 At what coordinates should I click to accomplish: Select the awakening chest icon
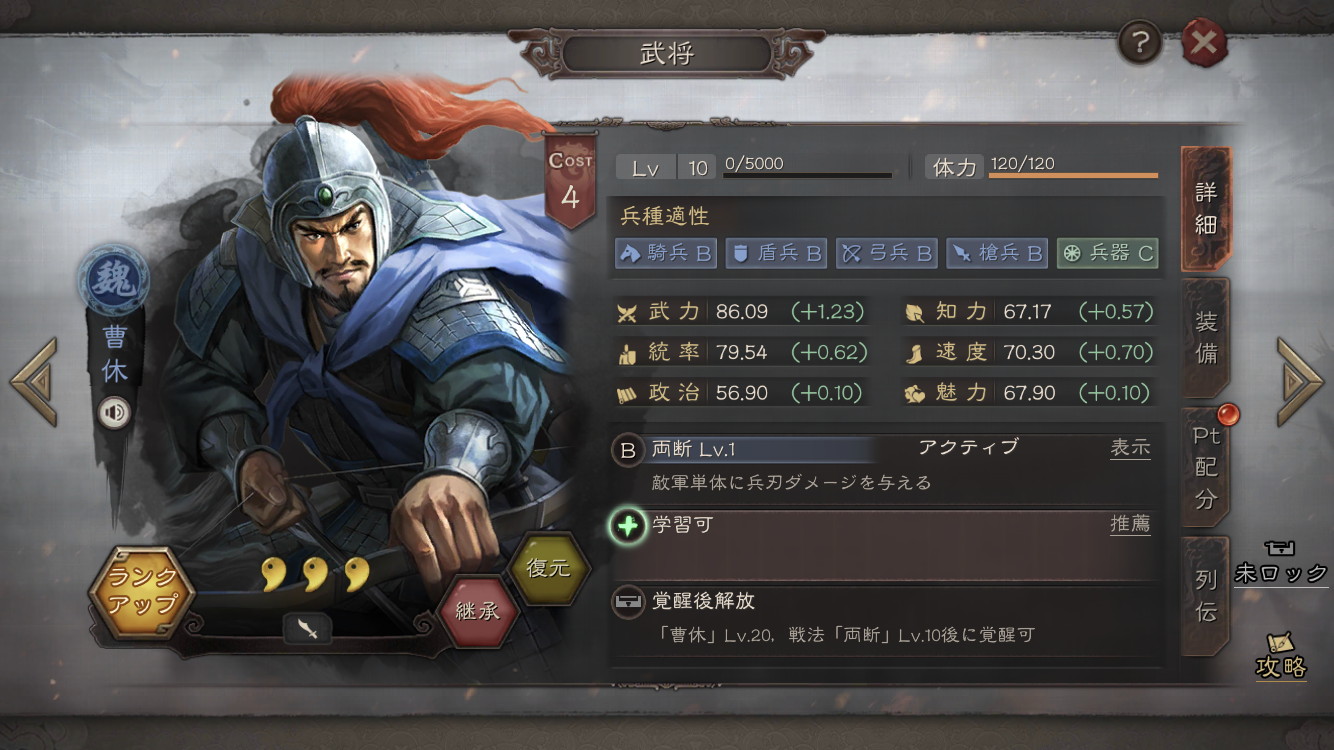[627, 601]
